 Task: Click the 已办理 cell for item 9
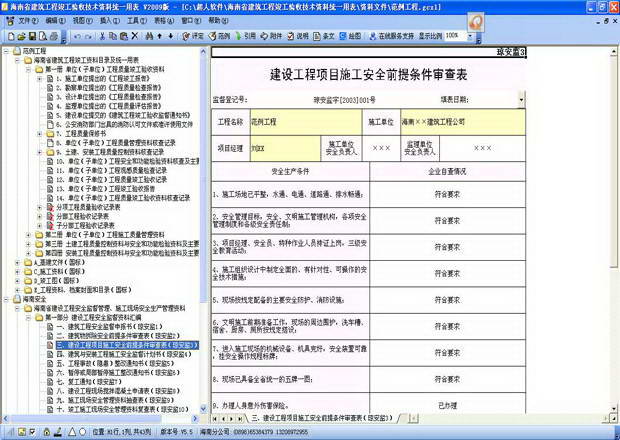click(x=448, y=404)
